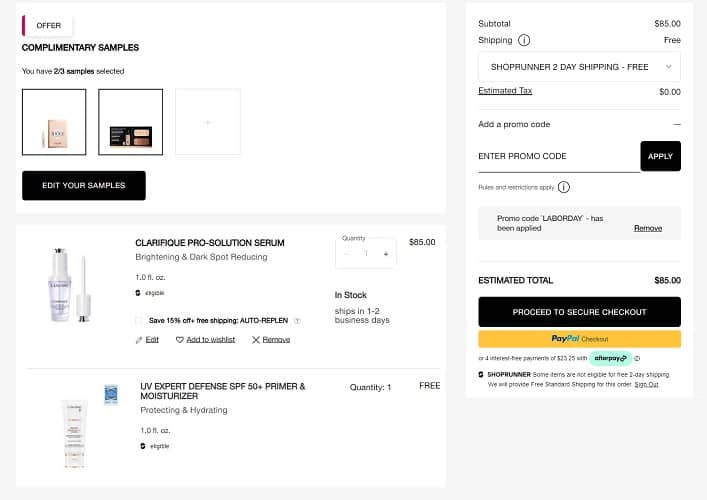Select the empty third sample slot

[208, 122]
